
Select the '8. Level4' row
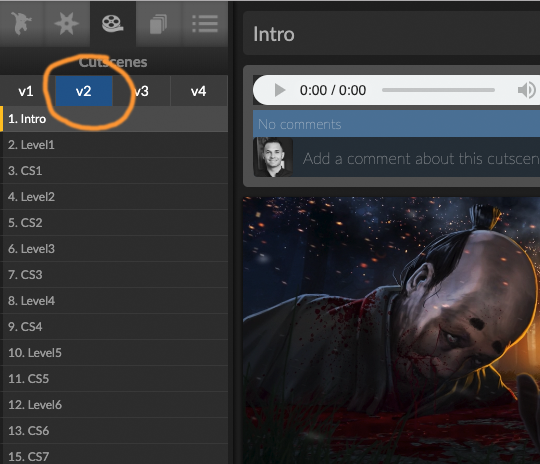(114, 301)
